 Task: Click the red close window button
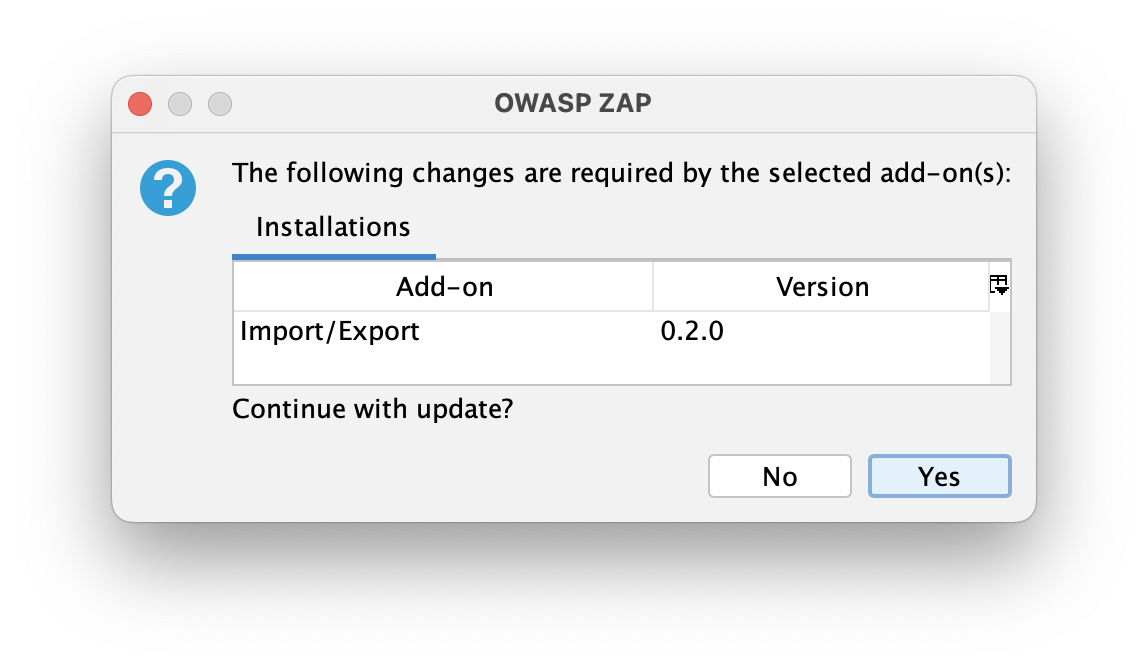139,104
